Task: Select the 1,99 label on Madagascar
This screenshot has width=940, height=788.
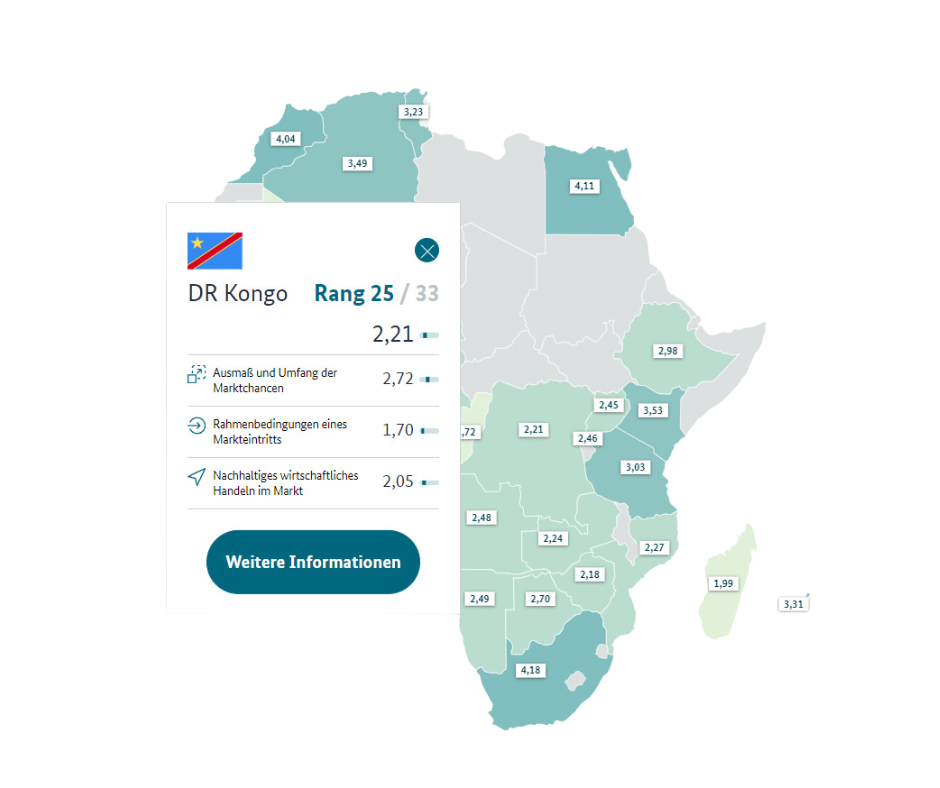Action: coord(723,584)
